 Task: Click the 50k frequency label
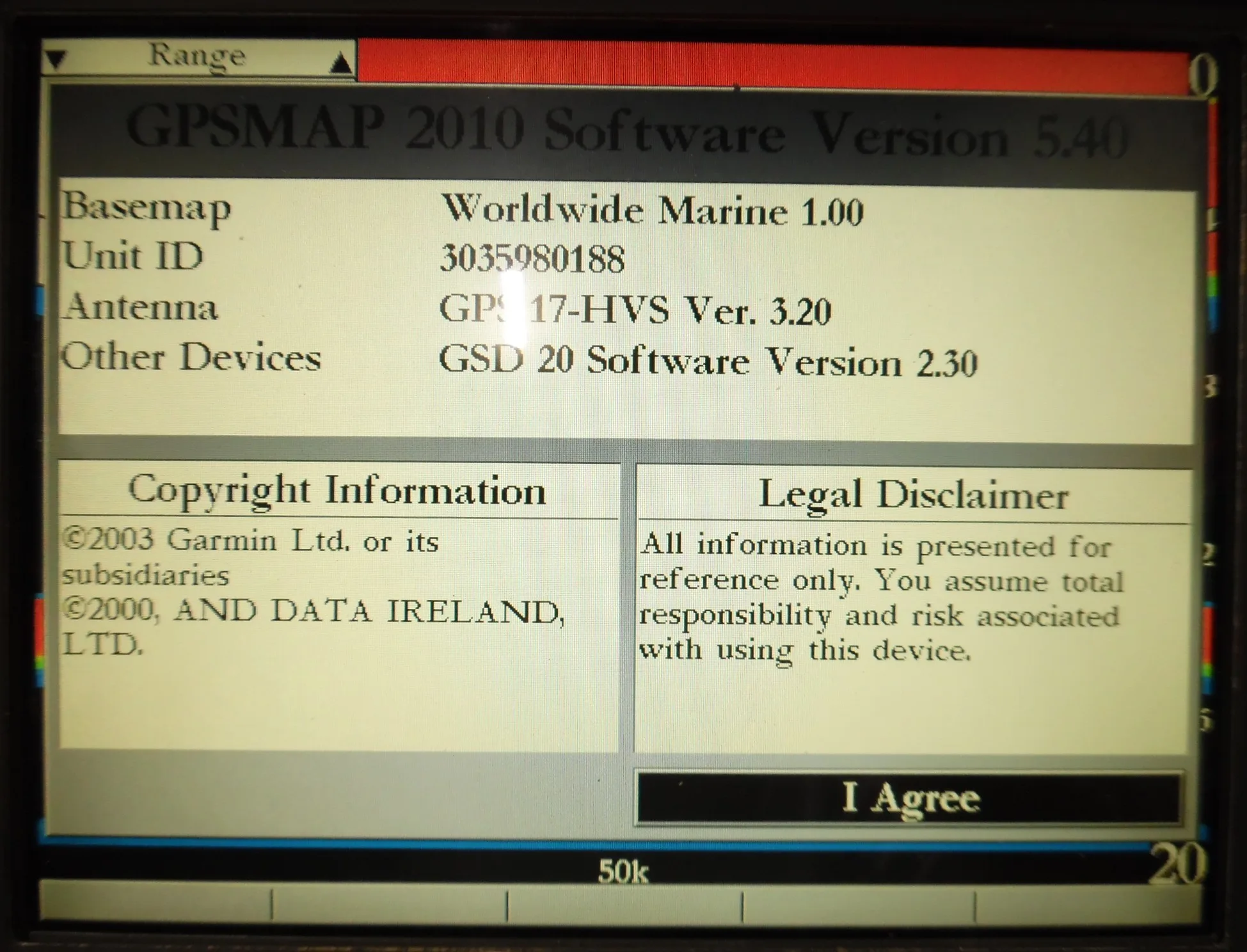tap(623, 871)
